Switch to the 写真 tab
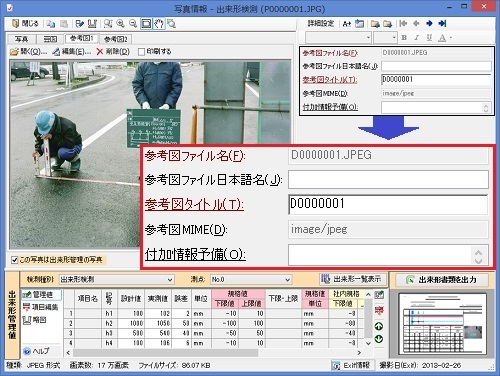Image resolution: width=500 pixels, height=376 pixels. (21, 39)
